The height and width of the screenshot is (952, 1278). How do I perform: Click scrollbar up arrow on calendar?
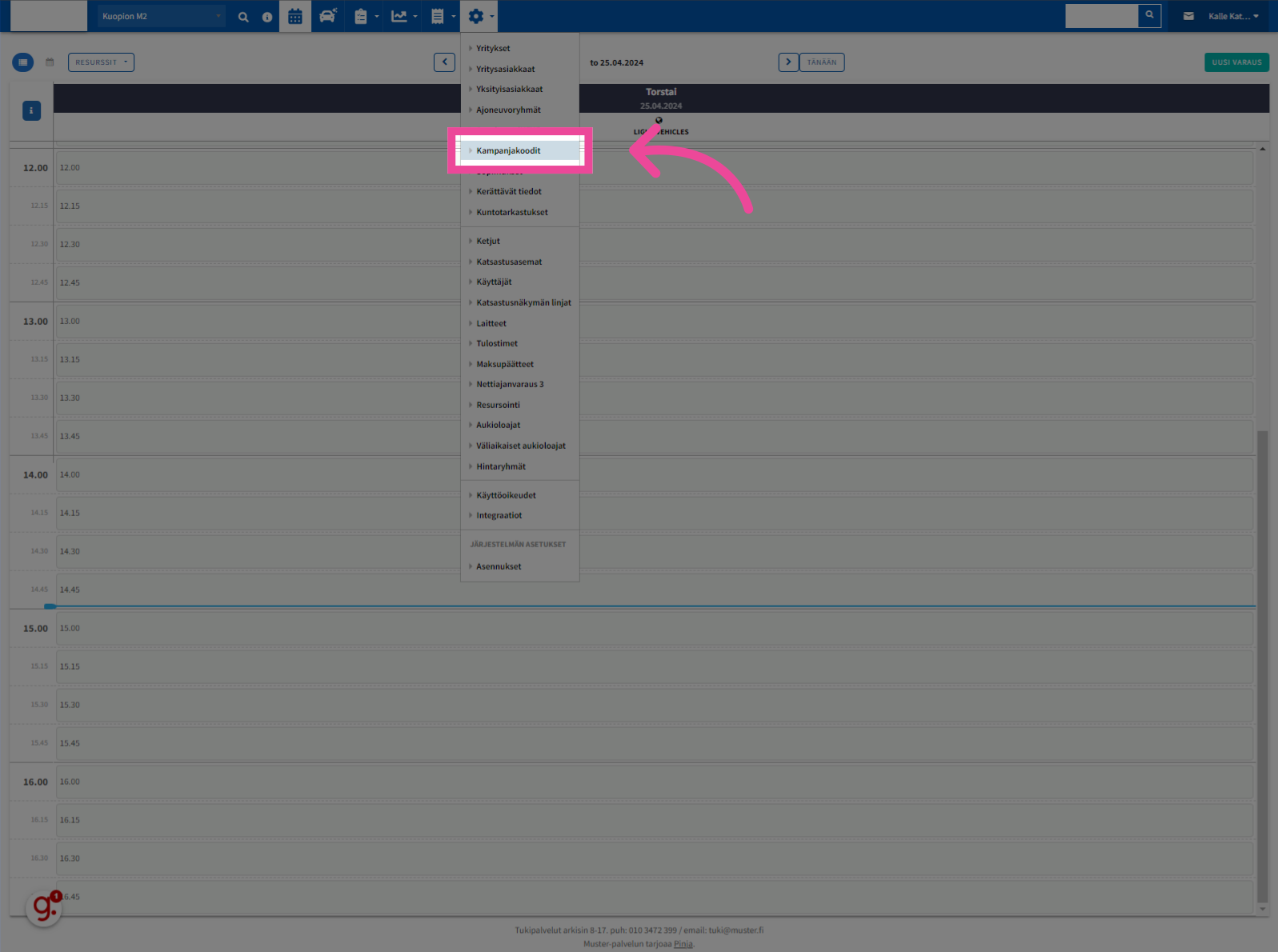1263,149
